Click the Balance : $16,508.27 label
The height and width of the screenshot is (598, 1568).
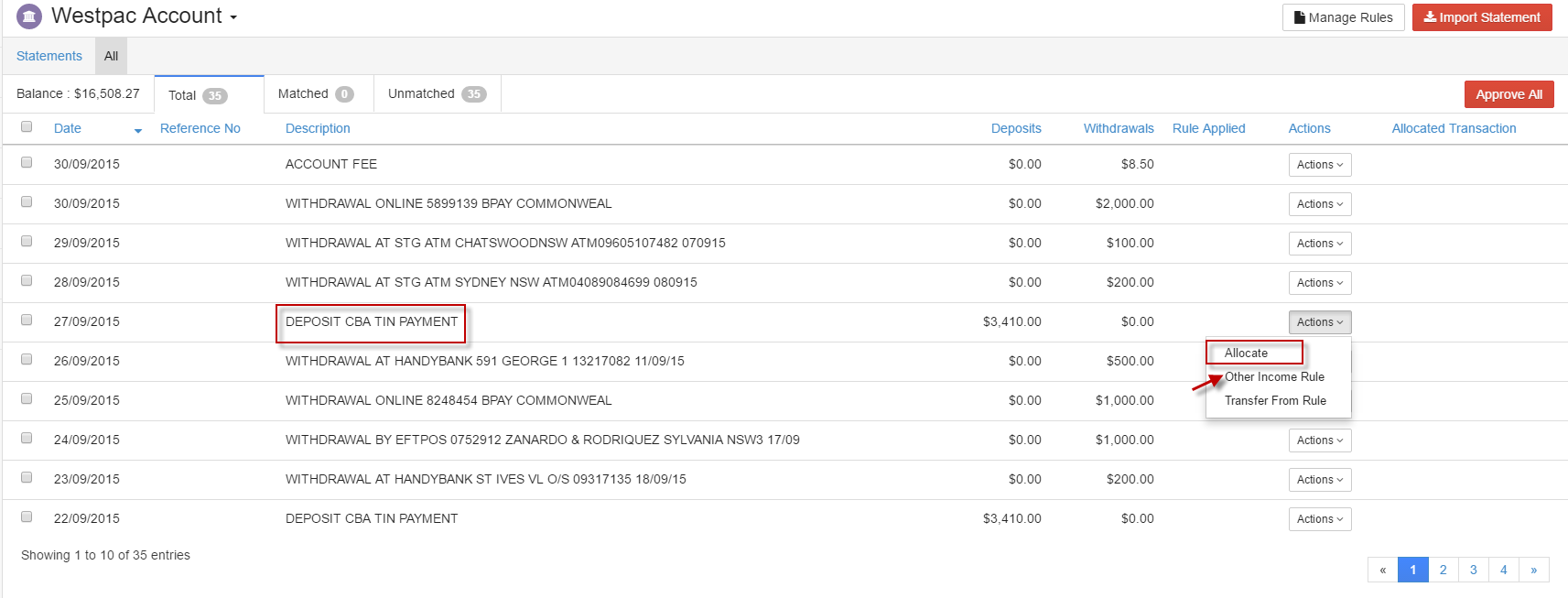(78, 93)
